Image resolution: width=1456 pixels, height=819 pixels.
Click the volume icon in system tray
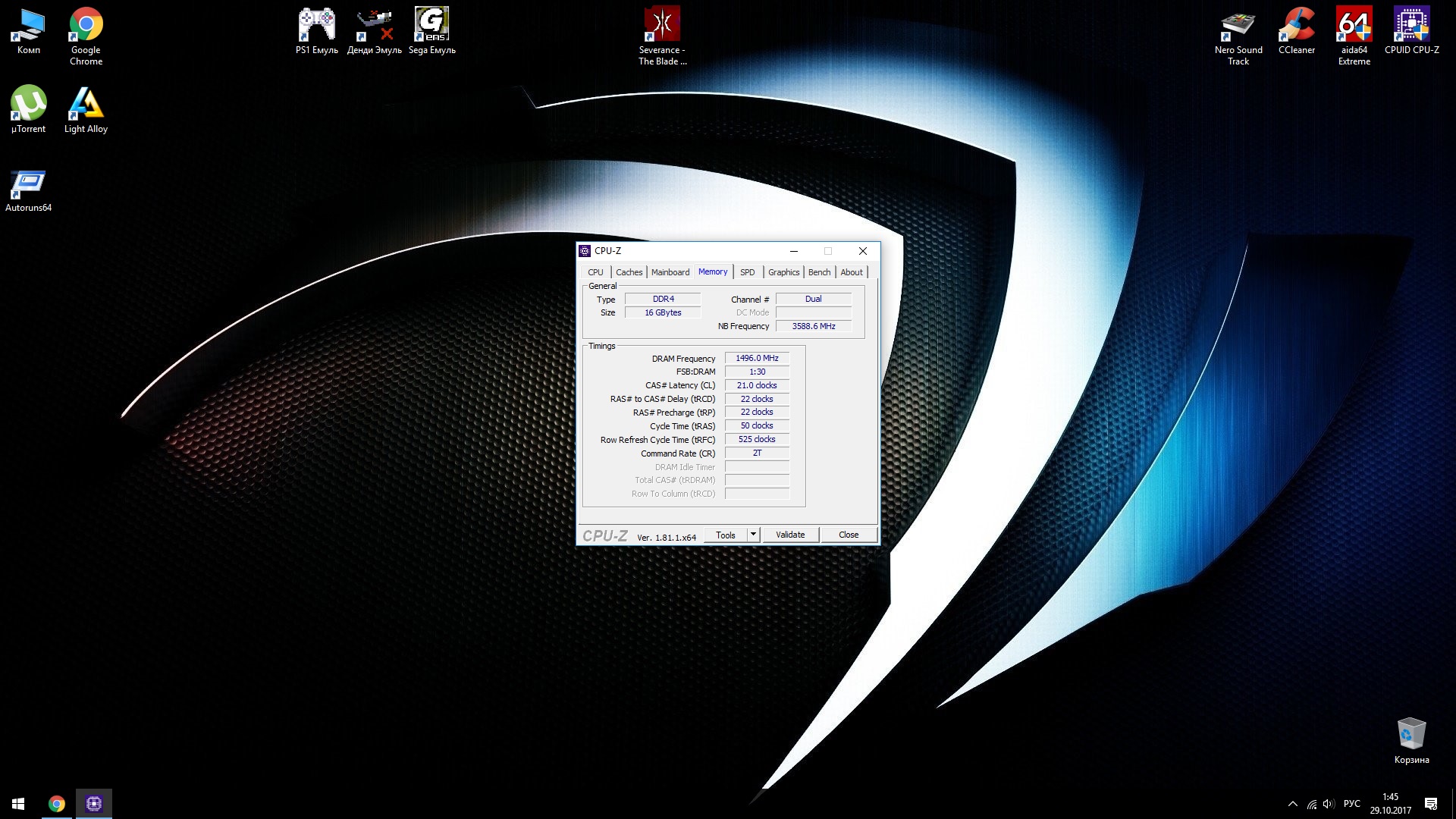click(x=1328, y=804)
